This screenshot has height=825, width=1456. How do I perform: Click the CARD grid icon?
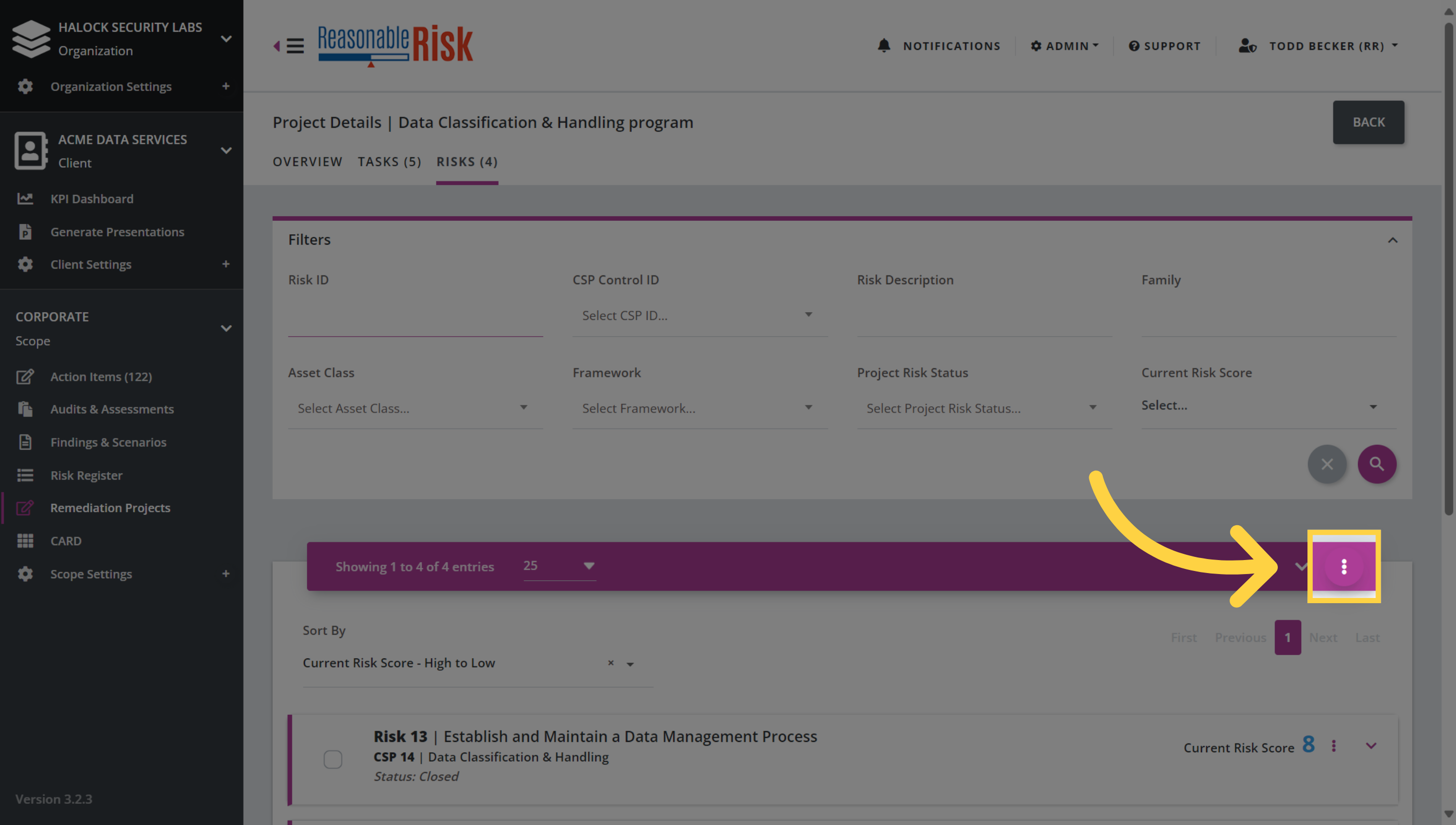(x=25, y=541)
